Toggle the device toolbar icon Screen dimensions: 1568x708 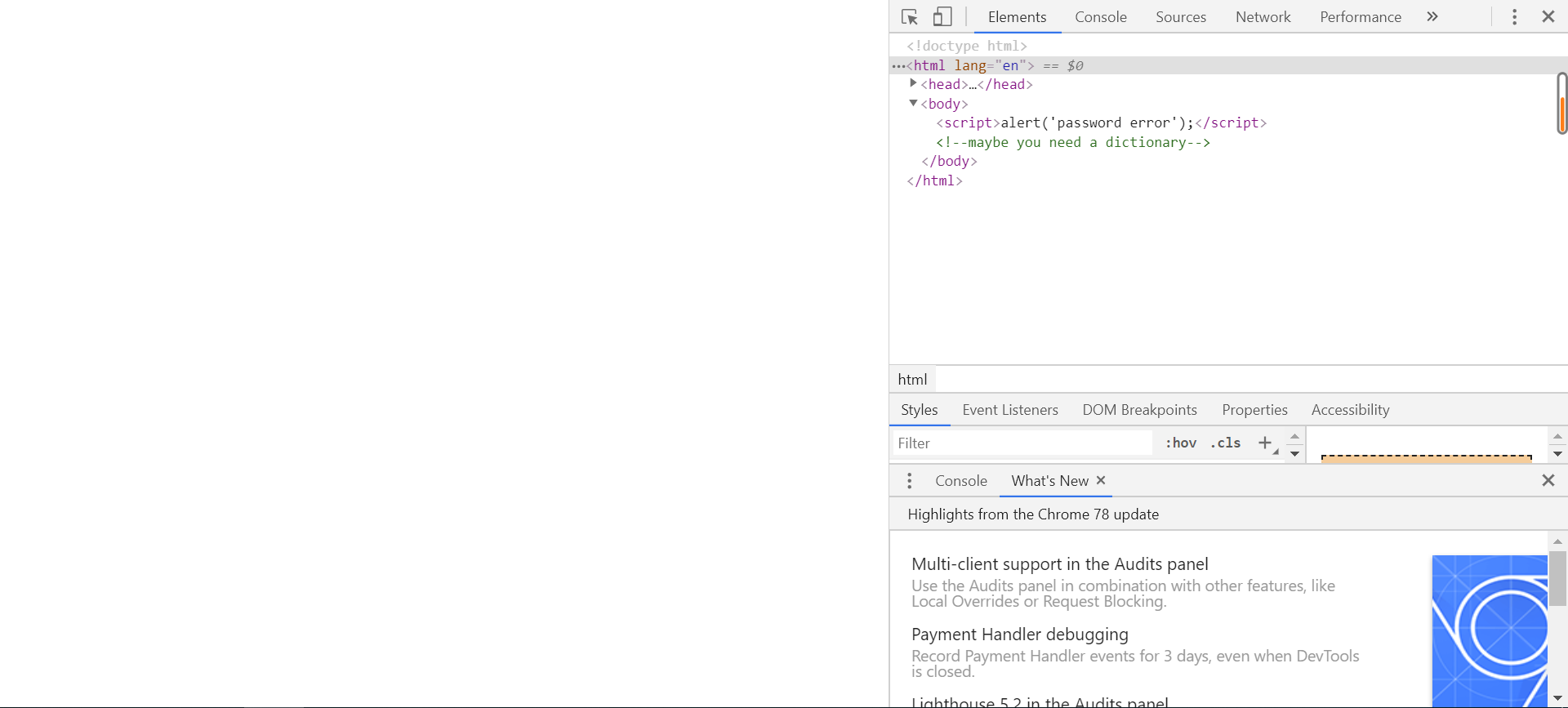(x=942, y=17)
